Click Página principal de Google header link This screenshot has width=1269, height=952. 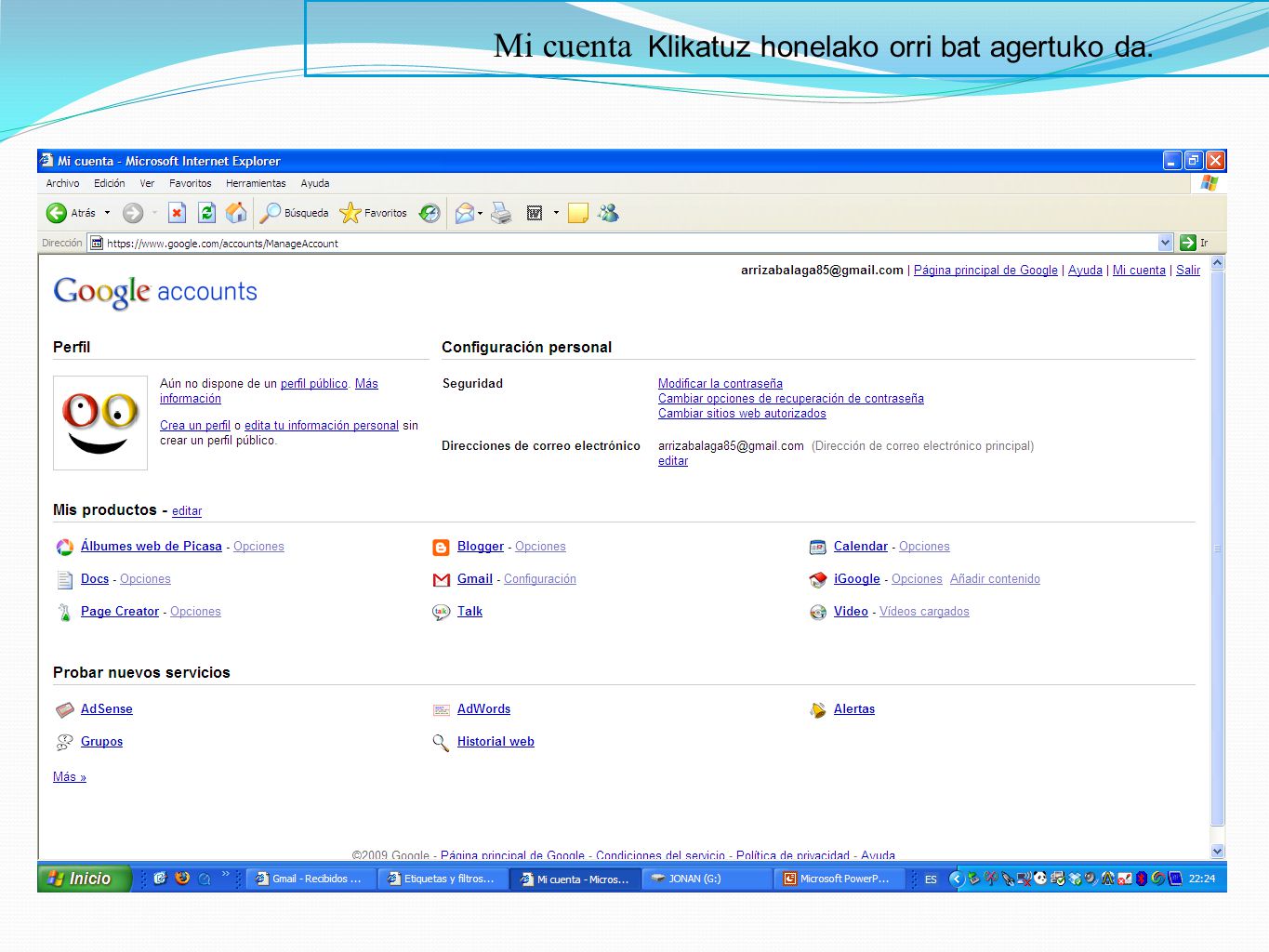(985, 270)
